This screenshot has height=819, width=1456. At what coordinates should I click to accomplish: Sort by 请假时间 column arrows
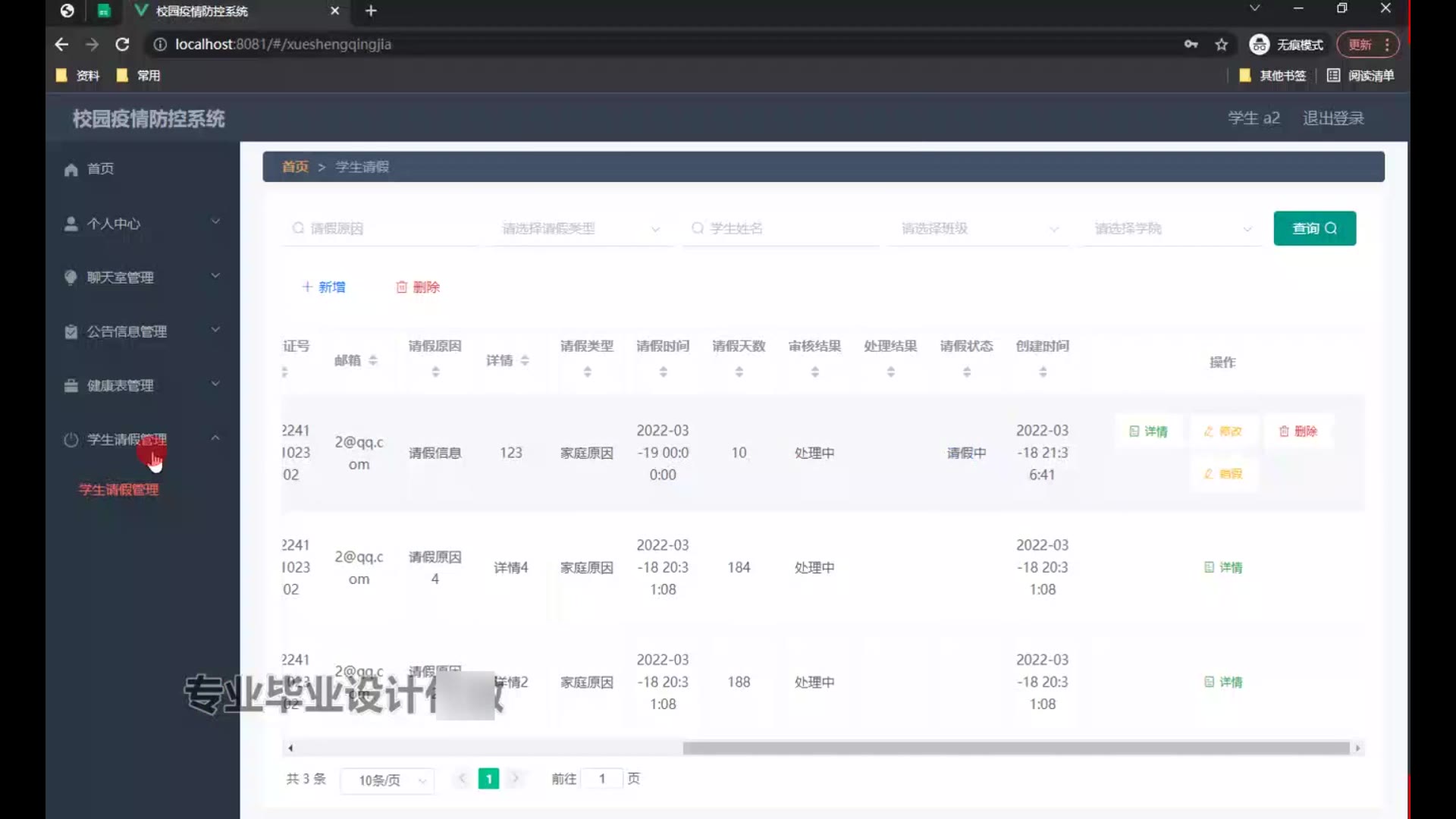(663, 372)
